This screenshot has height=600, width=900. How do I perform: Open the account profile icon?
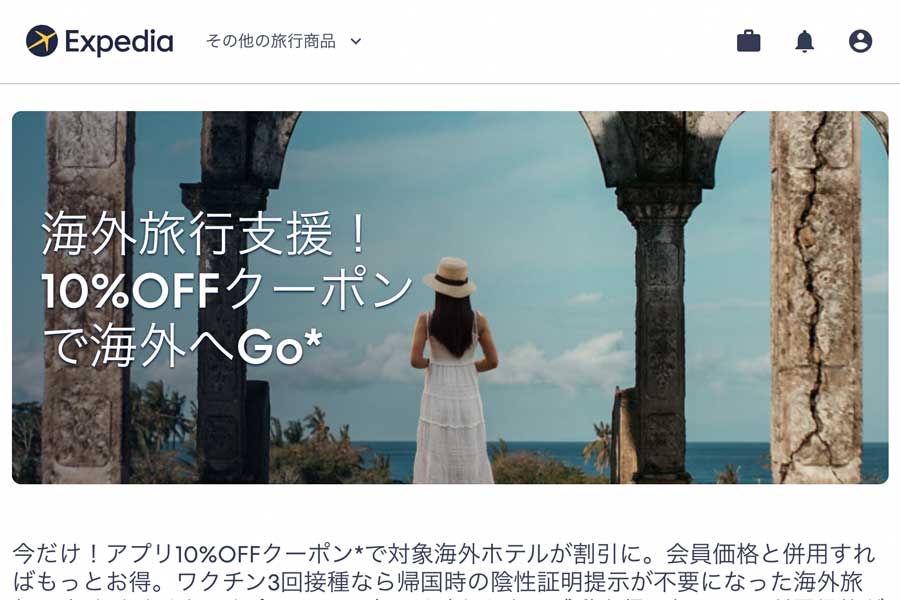tap(860, 41)
